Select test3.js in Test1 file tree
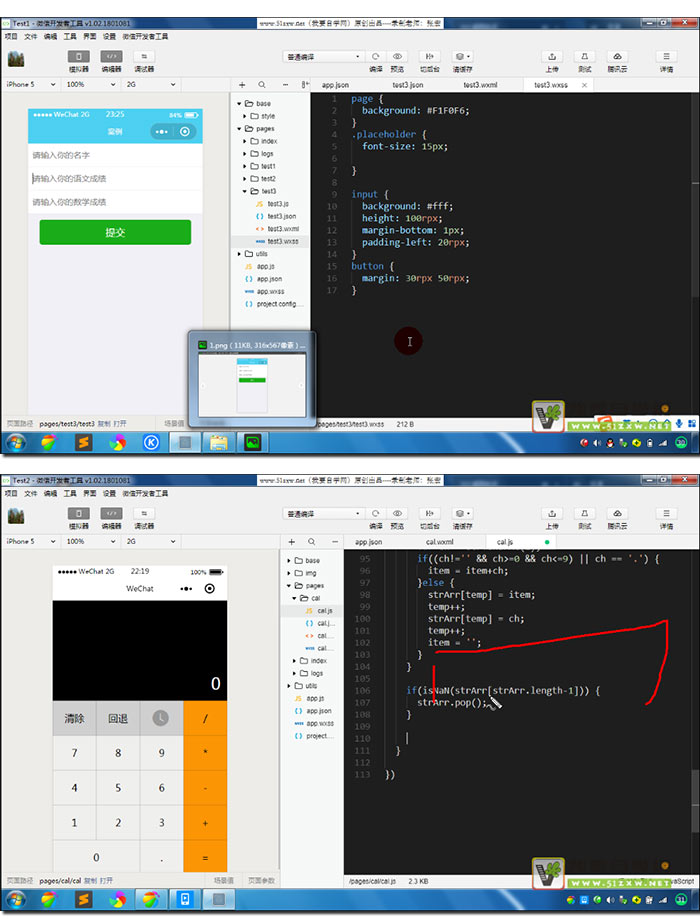 pos(278,204)
